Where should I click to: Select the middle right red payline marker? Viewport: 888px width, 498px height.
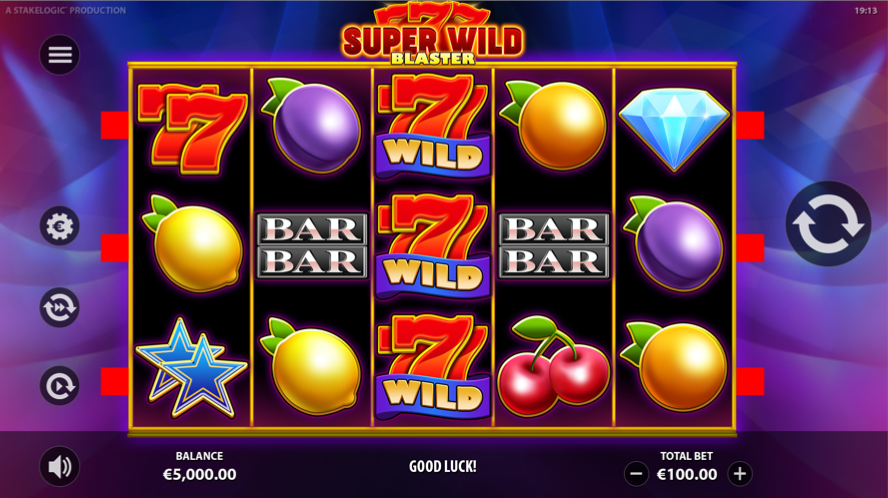click(750, 248)
